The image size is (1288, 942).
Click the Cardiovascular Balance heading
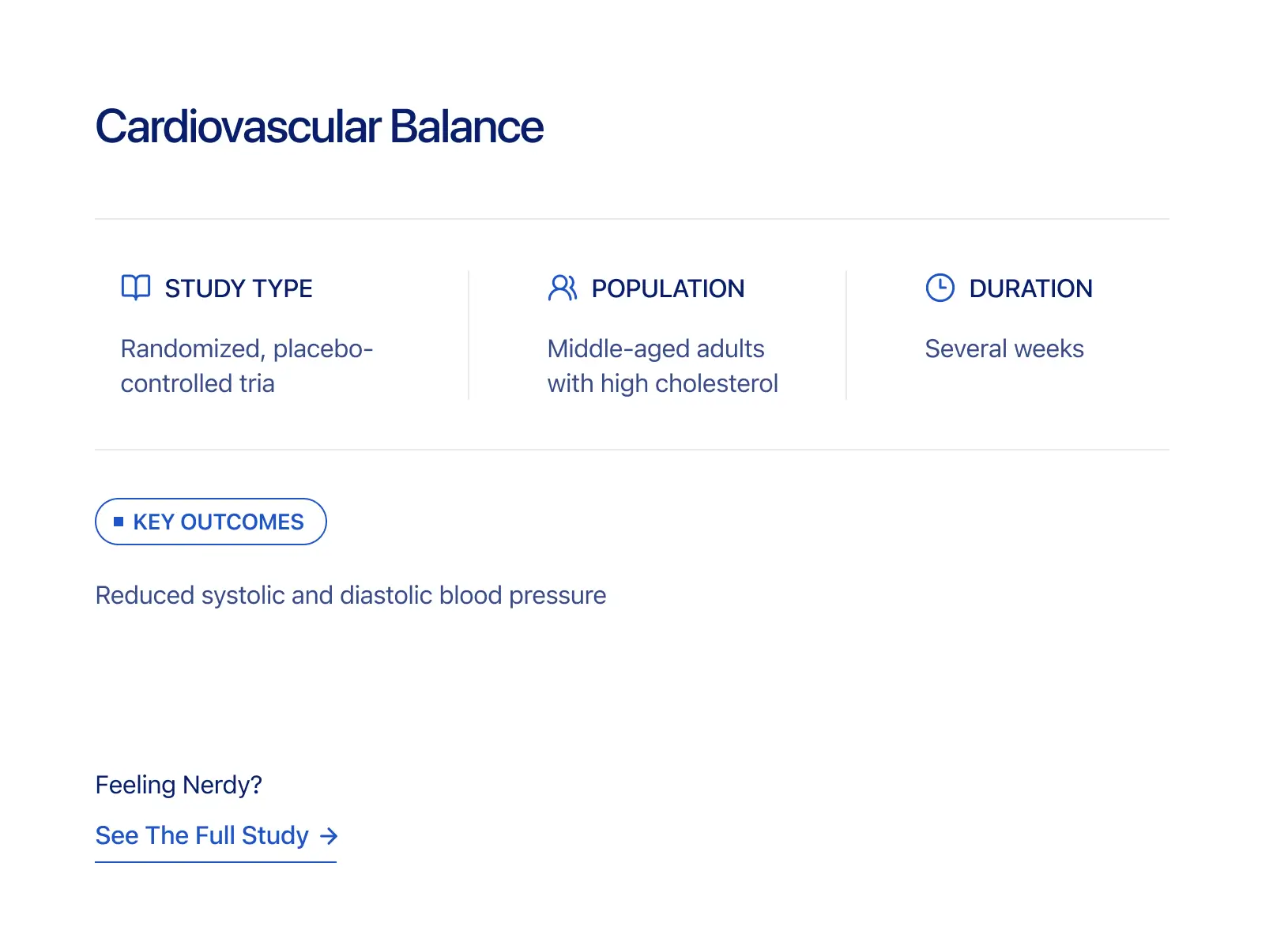coord(319,126)
